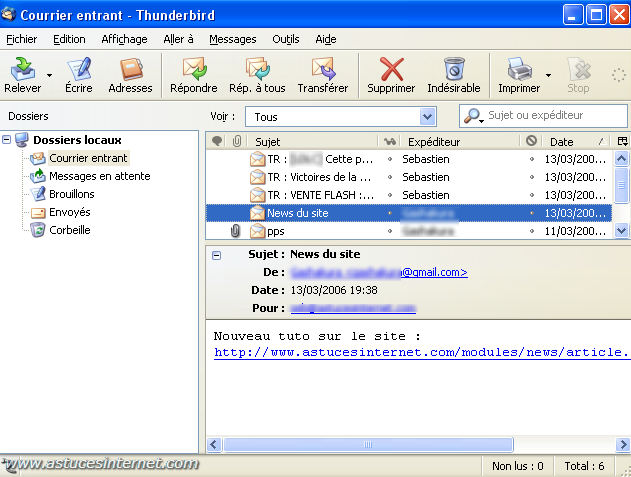Toggle read status of VENTE FLASH message
Viewport: 631px width, 477px height.
pyautogui.click(x=390, y=195)
